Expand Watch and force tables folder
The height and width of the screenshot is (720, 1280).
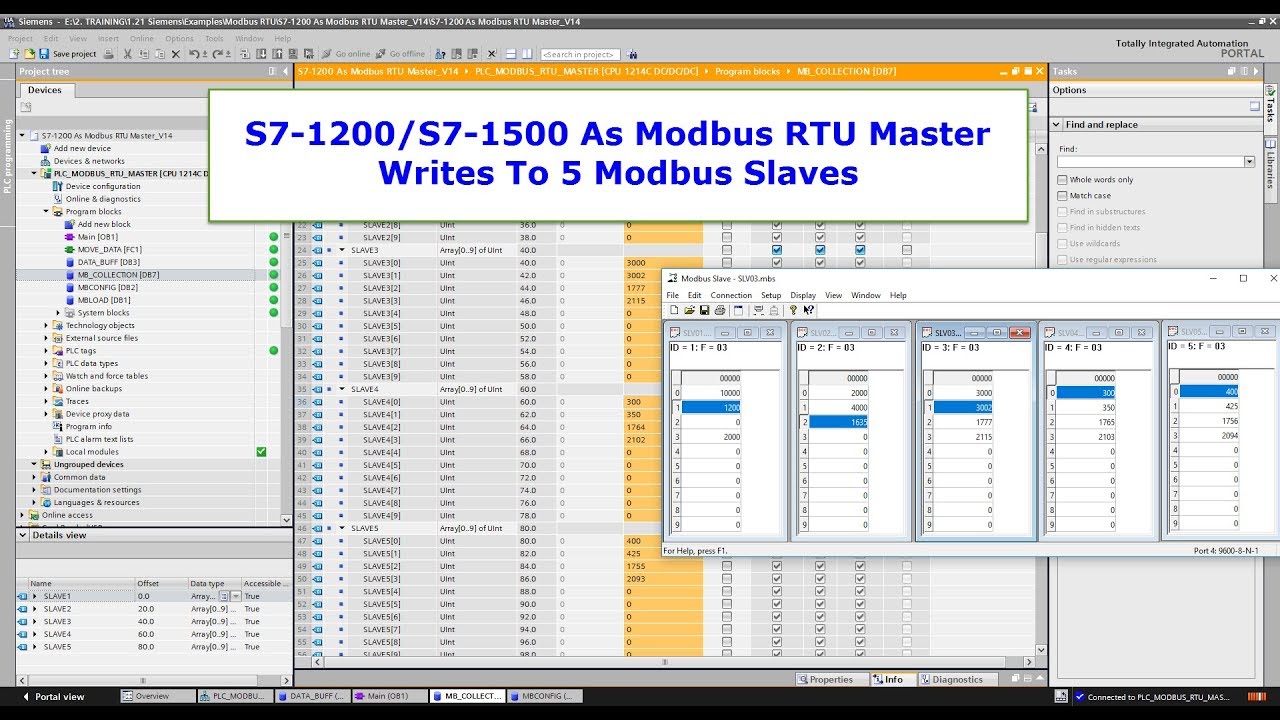pyautogui.click(x=46, y=376)
